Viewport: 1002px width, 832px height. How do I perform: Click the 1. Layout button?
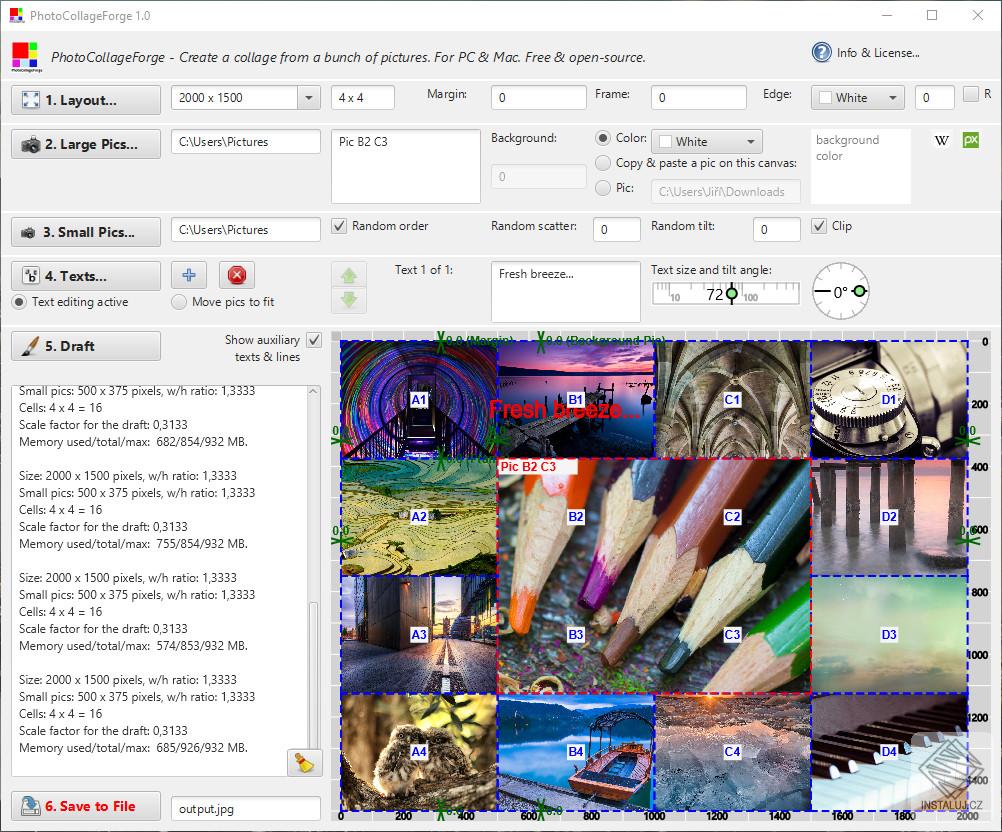(86, 100)
